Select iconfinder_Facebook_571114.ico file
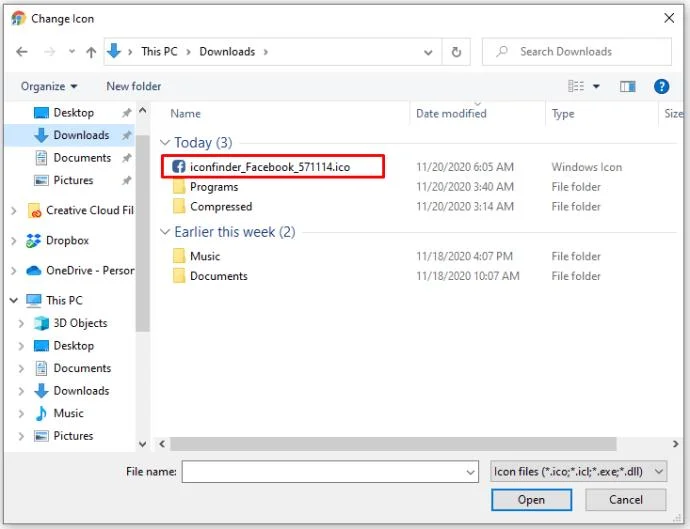This screenshot has height=529, width=690. click(270, 167)
